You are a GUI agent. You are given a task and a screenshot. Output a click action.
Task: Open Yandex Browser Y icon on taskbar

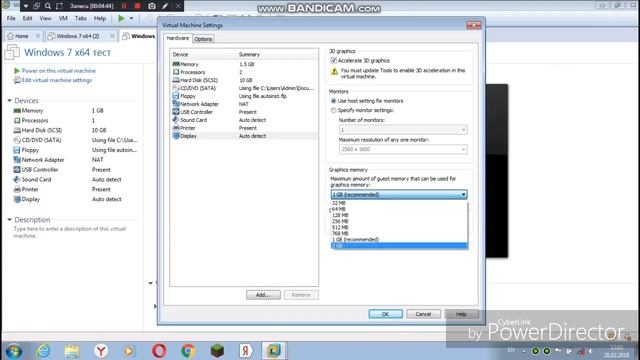pos(101,351)
